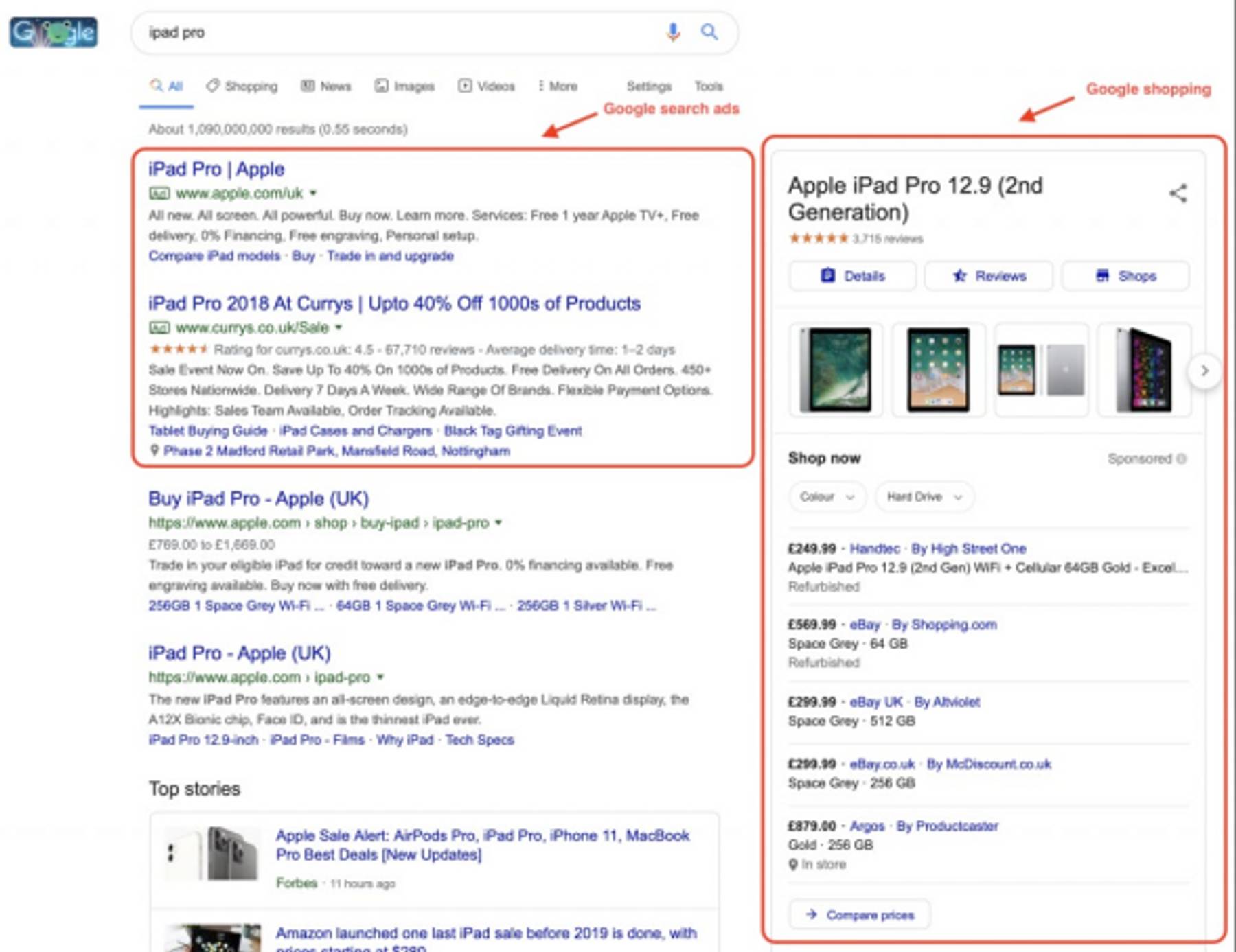Open Amazon launched one last iPad sale story
The width and height of the screenshot is (1236, 952).
pos(486,939)
